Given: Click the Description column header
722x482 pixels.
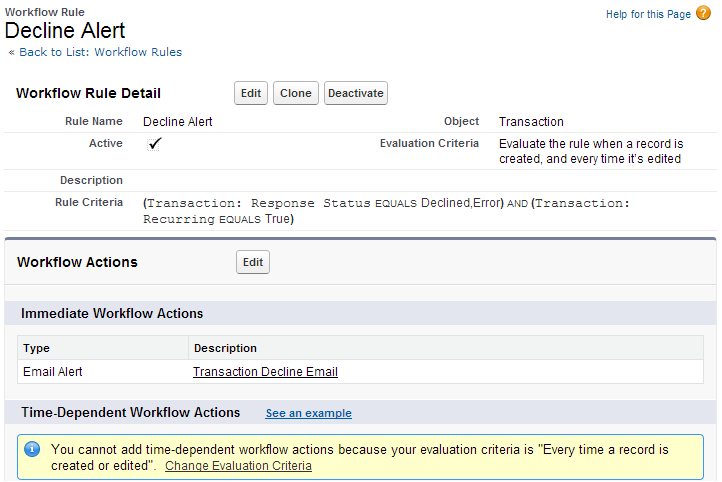Looking at the screenshot, I should pos(446,348).
